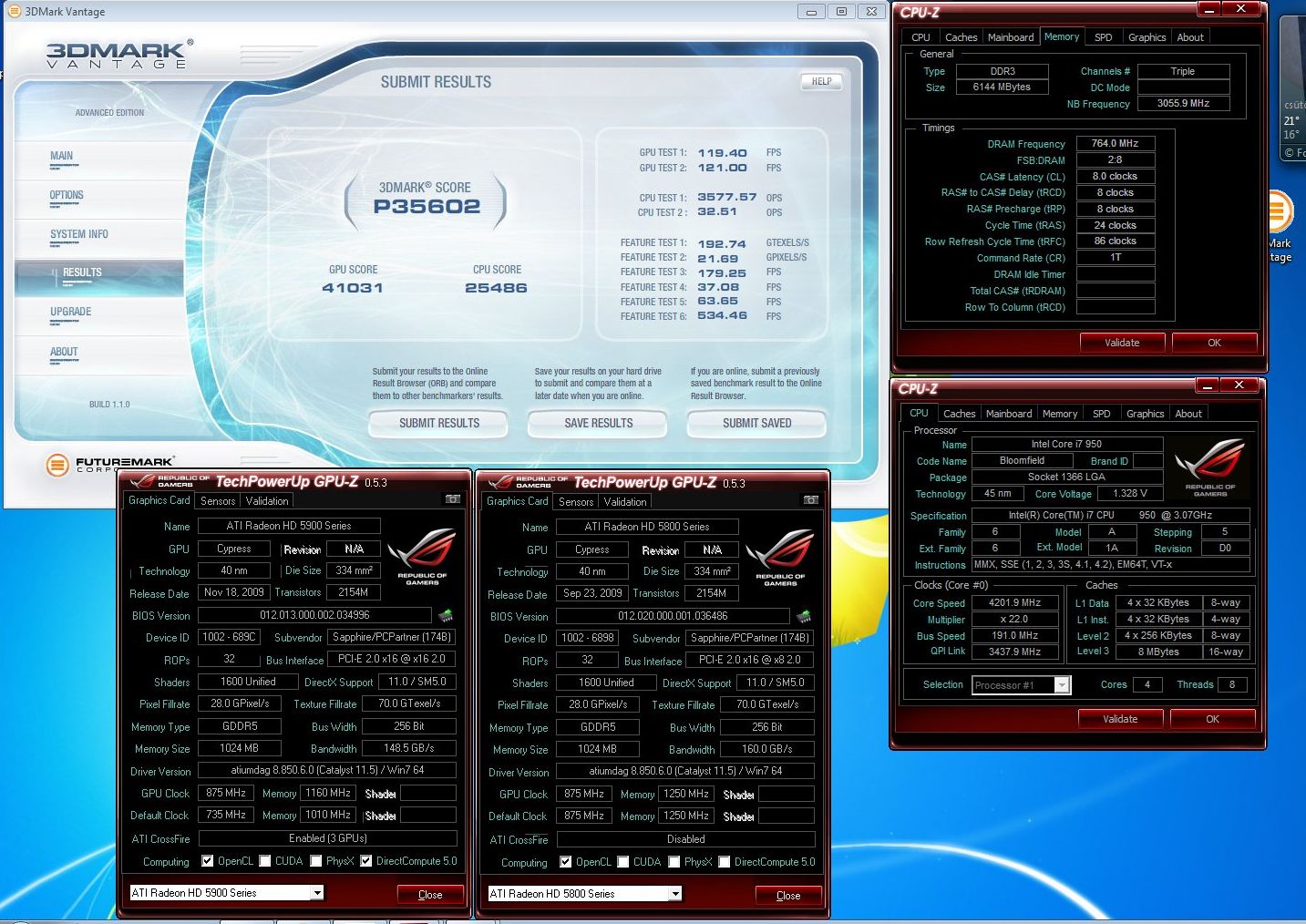Toggle CUDA checkbox in left GPU-Z
This screenshot has width=1306, height=924.
[x=265, y=861]
